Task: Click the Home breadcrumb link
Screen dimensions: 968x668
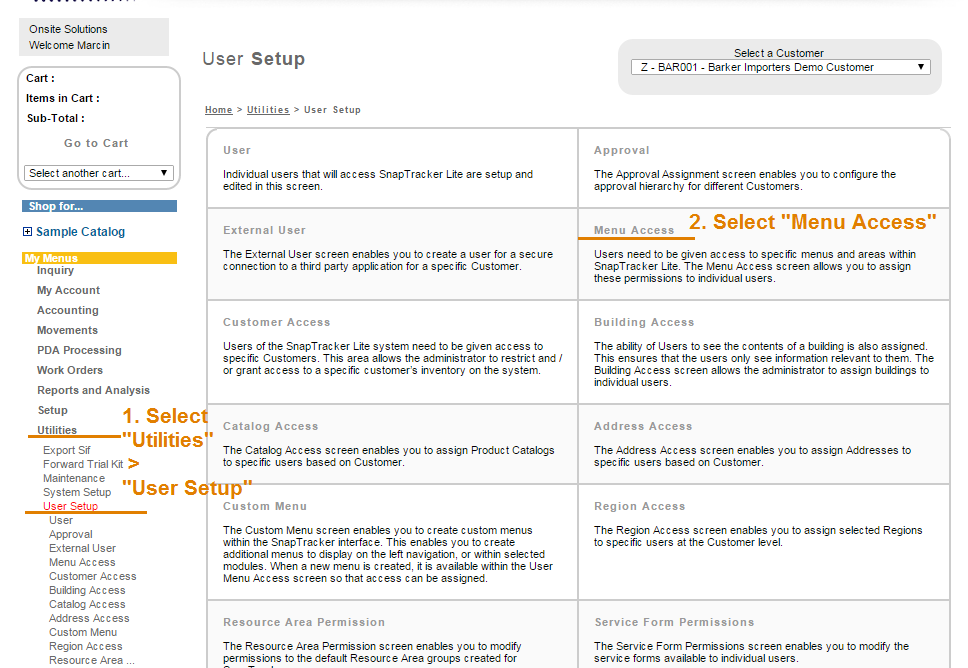Action: point(218,110)
